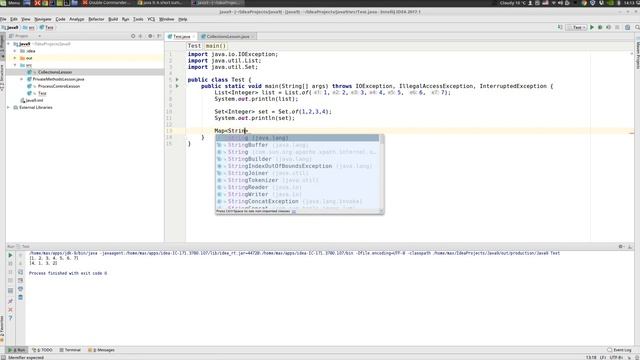Image resolution: width=640 pixels, height=360 pixels.
Task: Click the main() breadcrumb above the editor
Action: tap(216, 46)
